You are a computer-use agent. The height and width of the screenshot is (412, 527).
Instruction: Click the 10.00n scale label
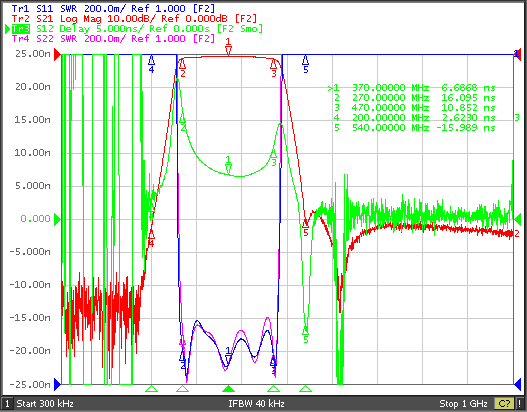[x=33, y=153]
